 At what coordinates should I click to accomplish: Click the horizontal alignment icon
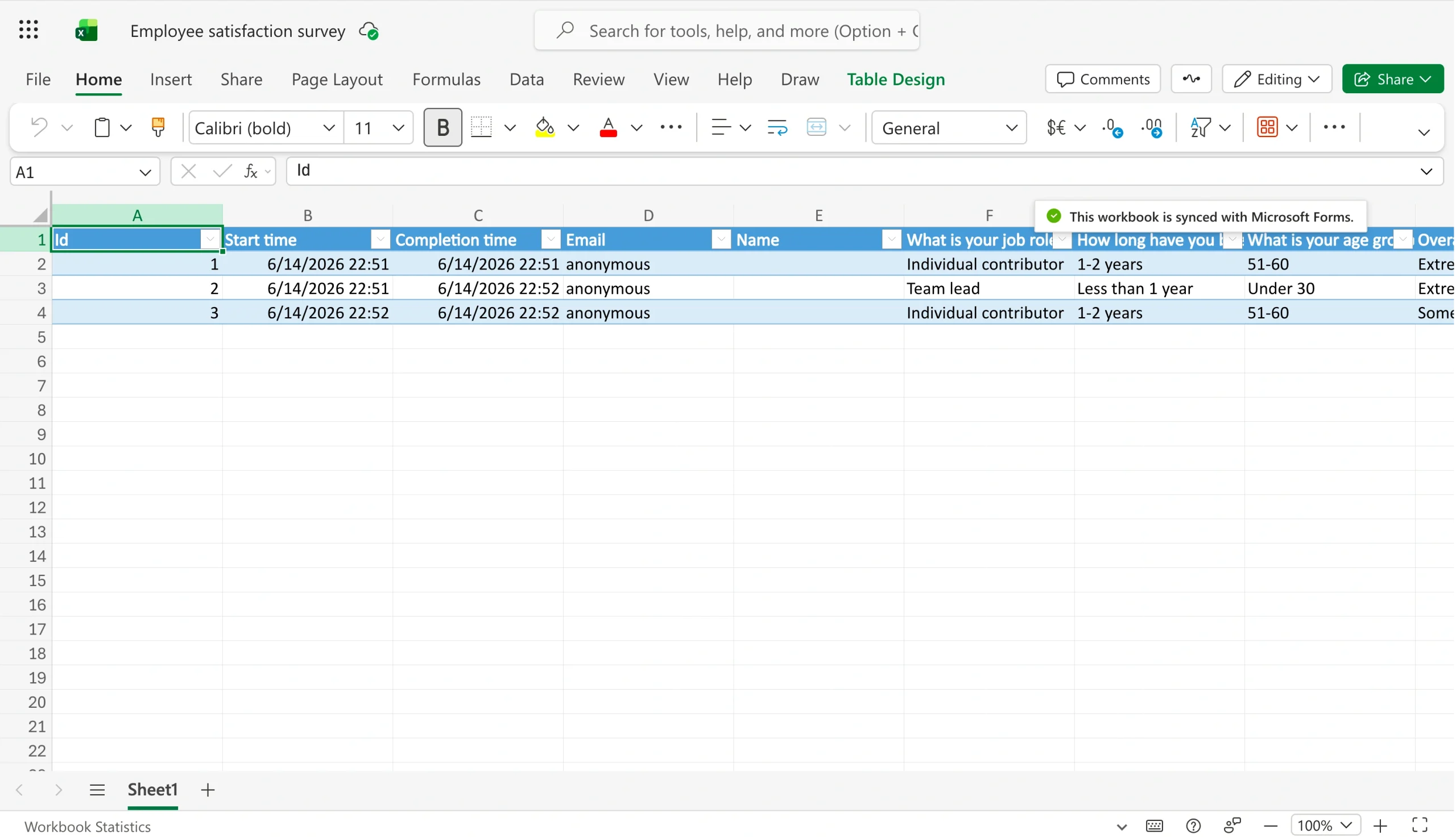point(721,127)
